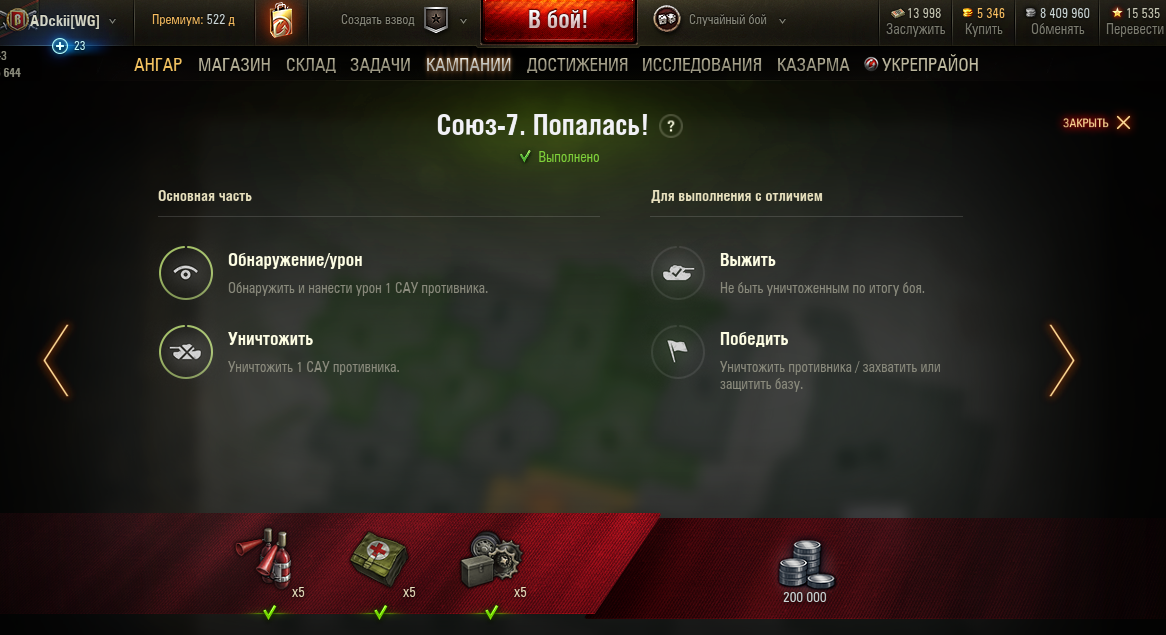Close the mission panel via ЗАКРЫТЬ
1166x635 pixels.
[1097, 123]
